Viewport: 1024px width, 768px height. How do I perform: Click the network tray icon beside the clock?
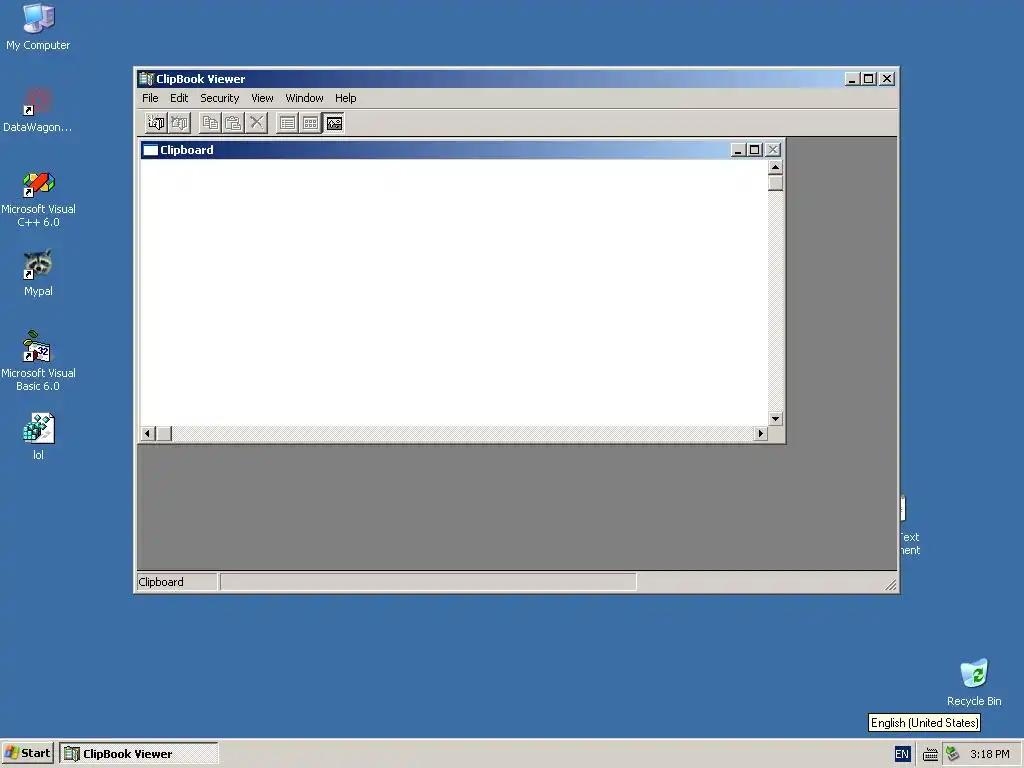pos(953,754)
